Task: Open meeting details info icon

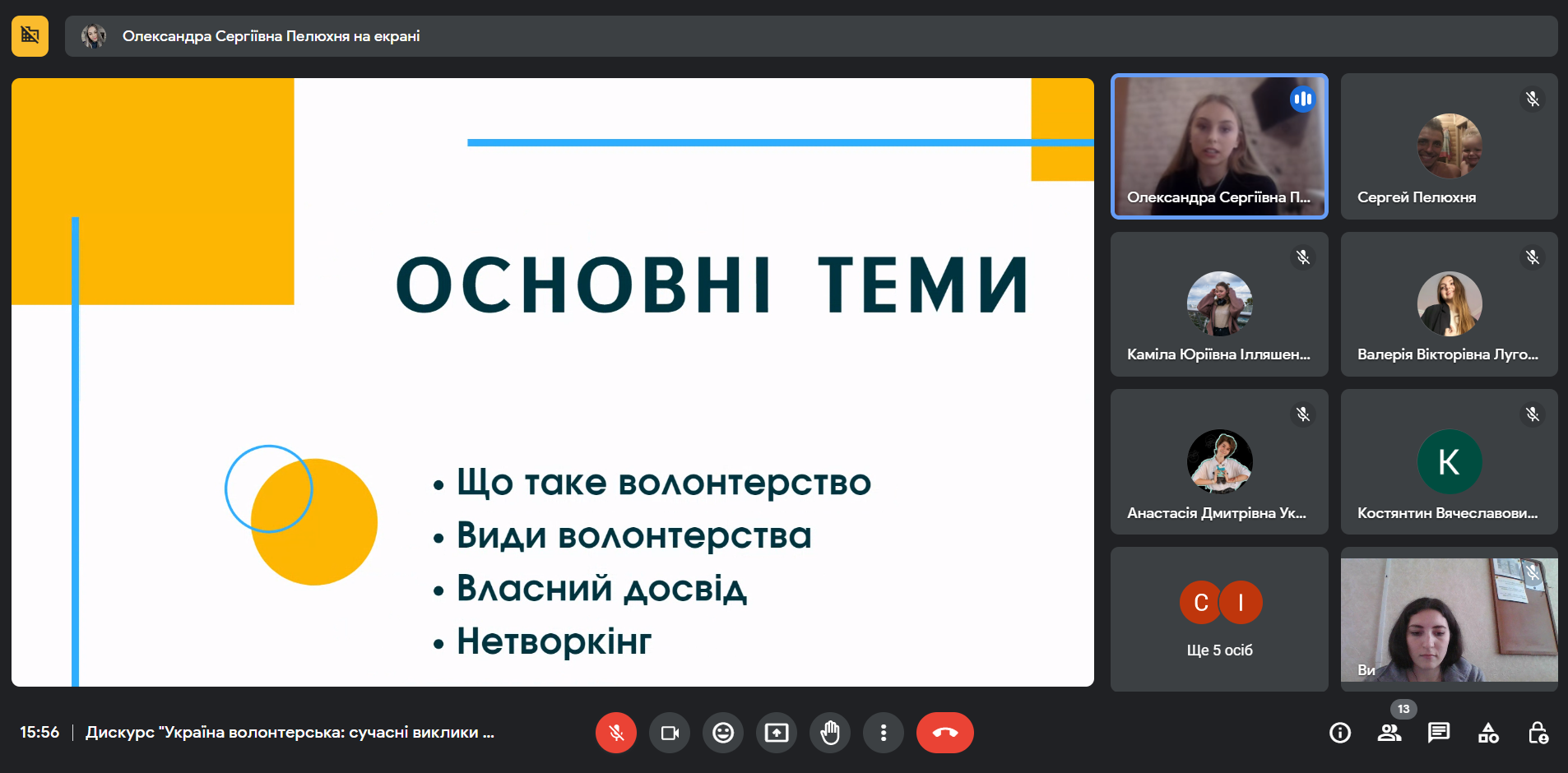Action: point(1340,733)
